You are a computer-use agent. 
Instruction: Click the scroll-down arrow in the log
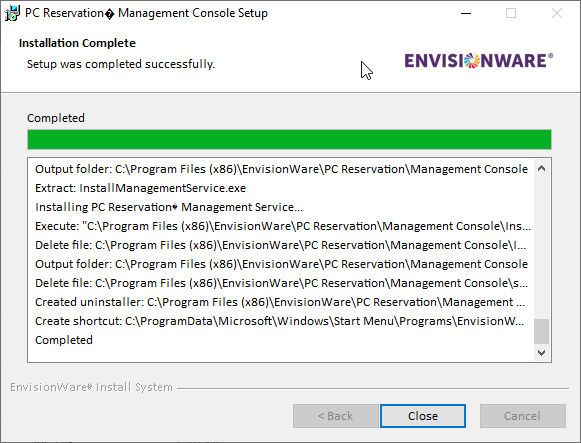(541, 352)
